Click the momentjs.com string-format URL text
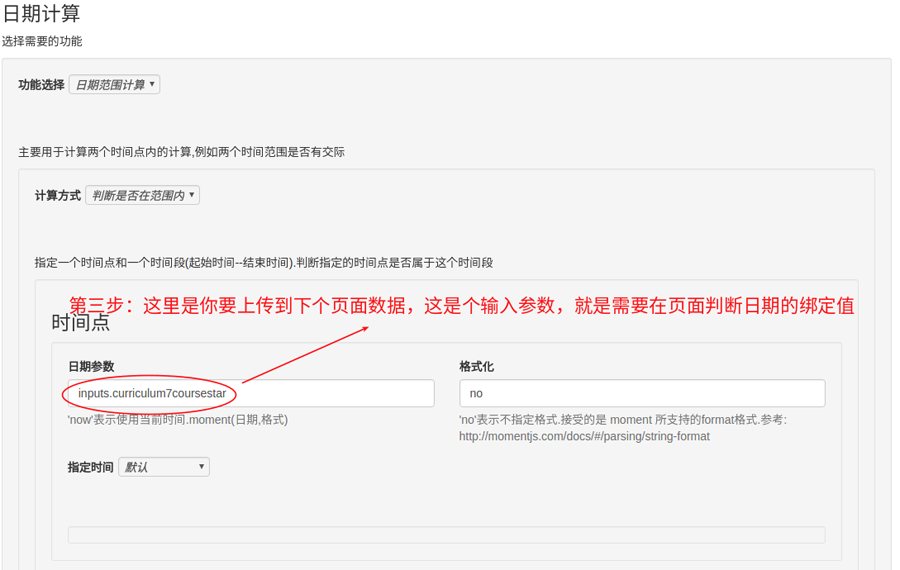The width and height of the screenshot is (900, 570). 584,436
